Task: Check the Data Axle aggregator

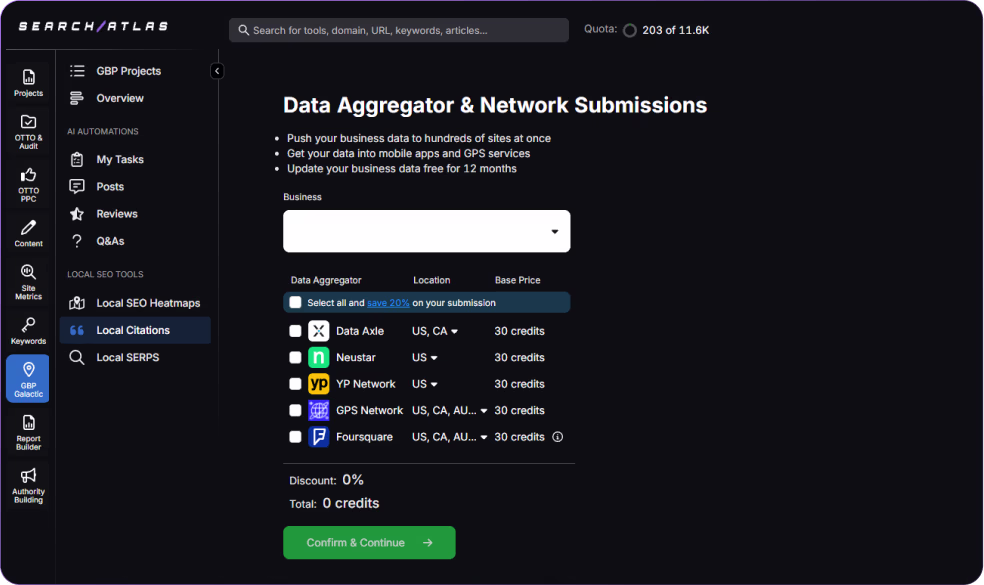Action: [294, 330]
